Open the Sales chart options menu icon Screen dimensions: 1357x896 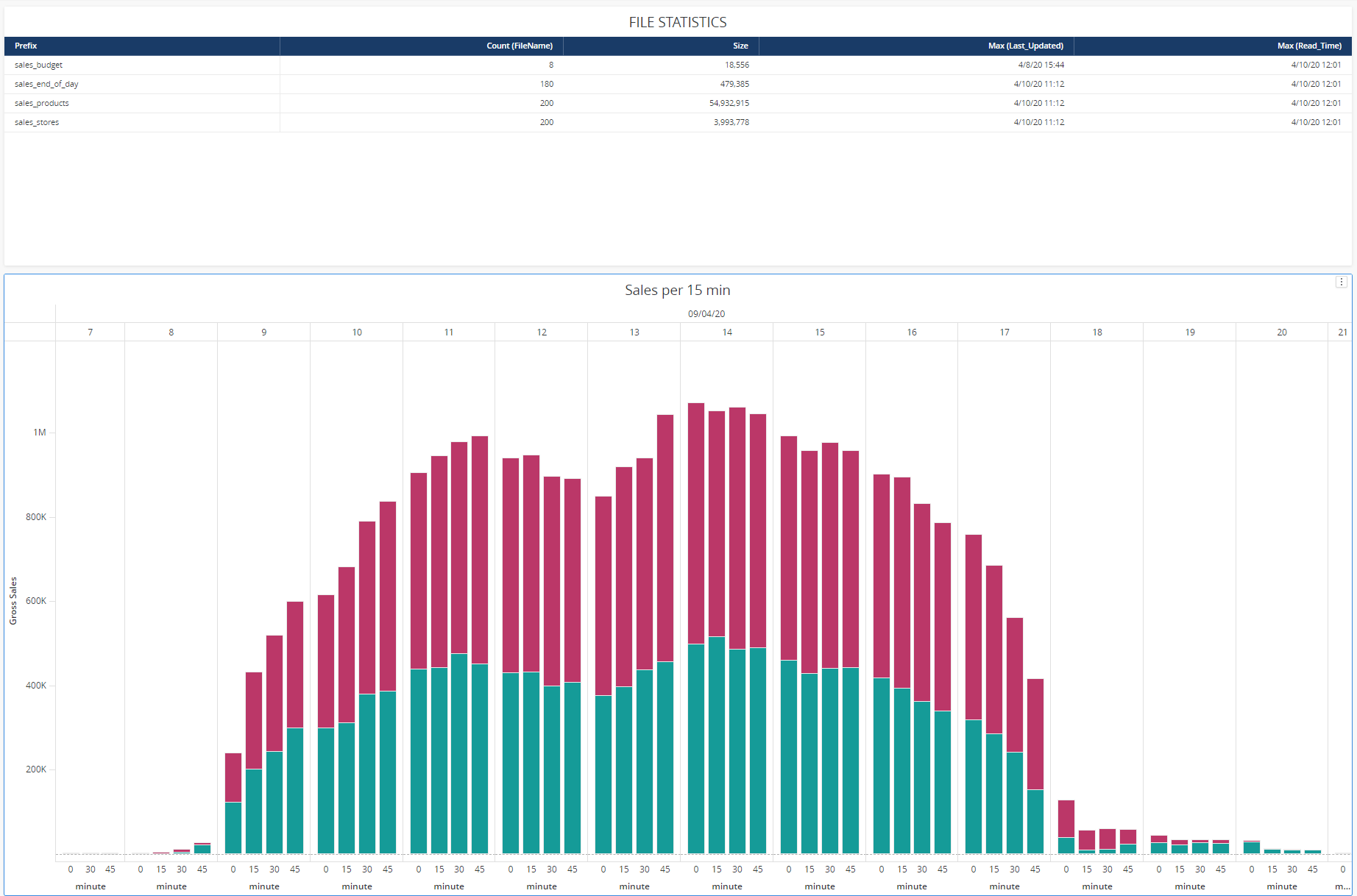pos(1341,282)
